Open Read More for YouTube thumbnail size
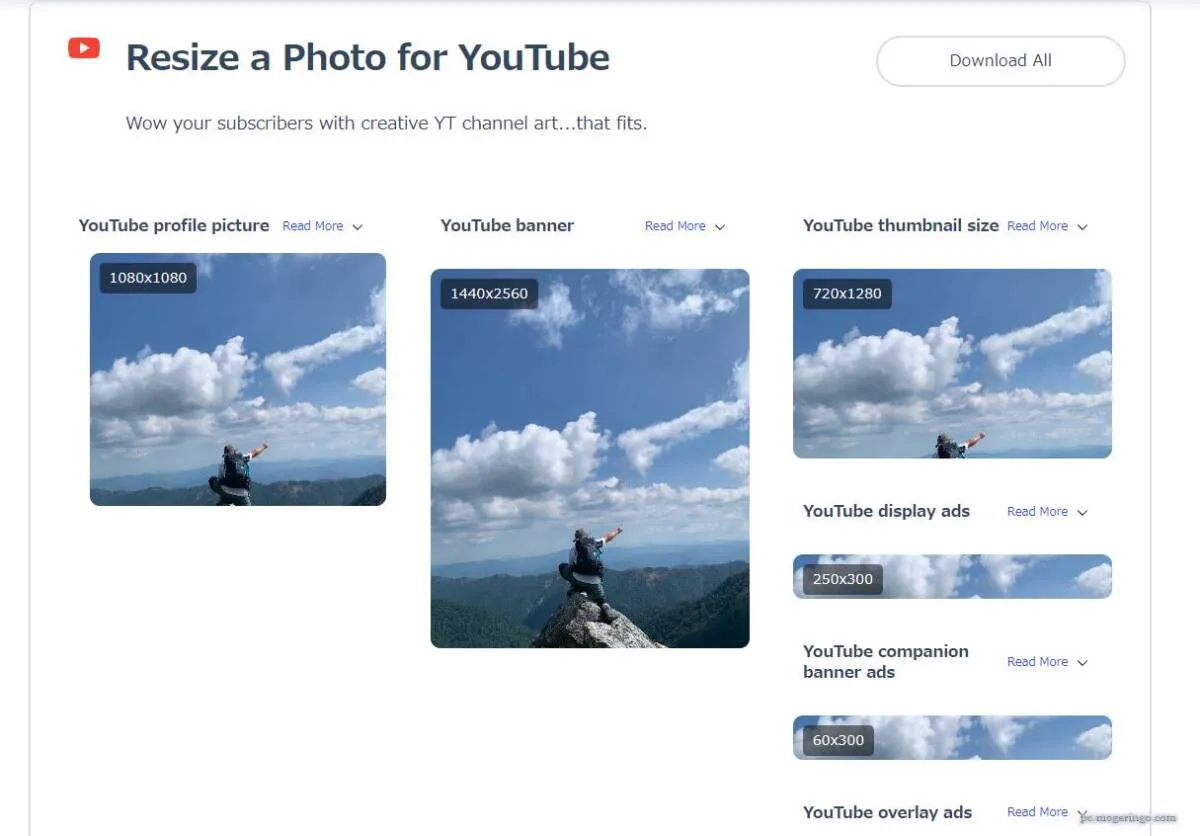This screenshot has width=1200, height=836. (1037, 226)
